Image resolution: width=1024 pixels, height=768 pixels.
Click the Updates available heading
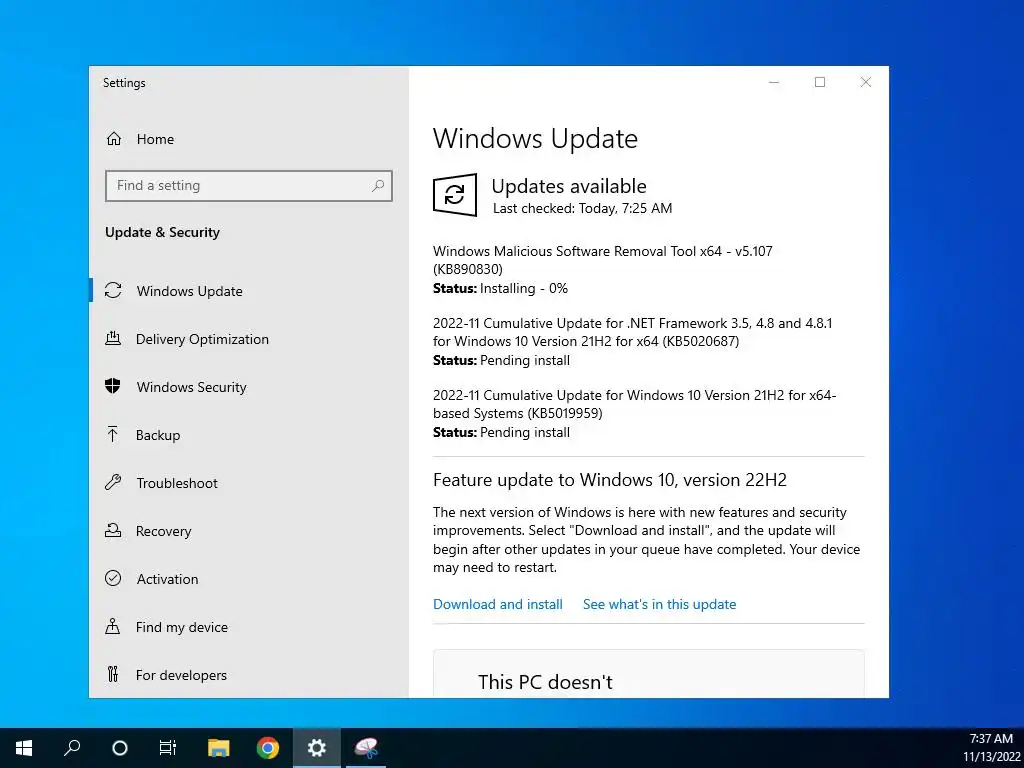click(569, 186)
